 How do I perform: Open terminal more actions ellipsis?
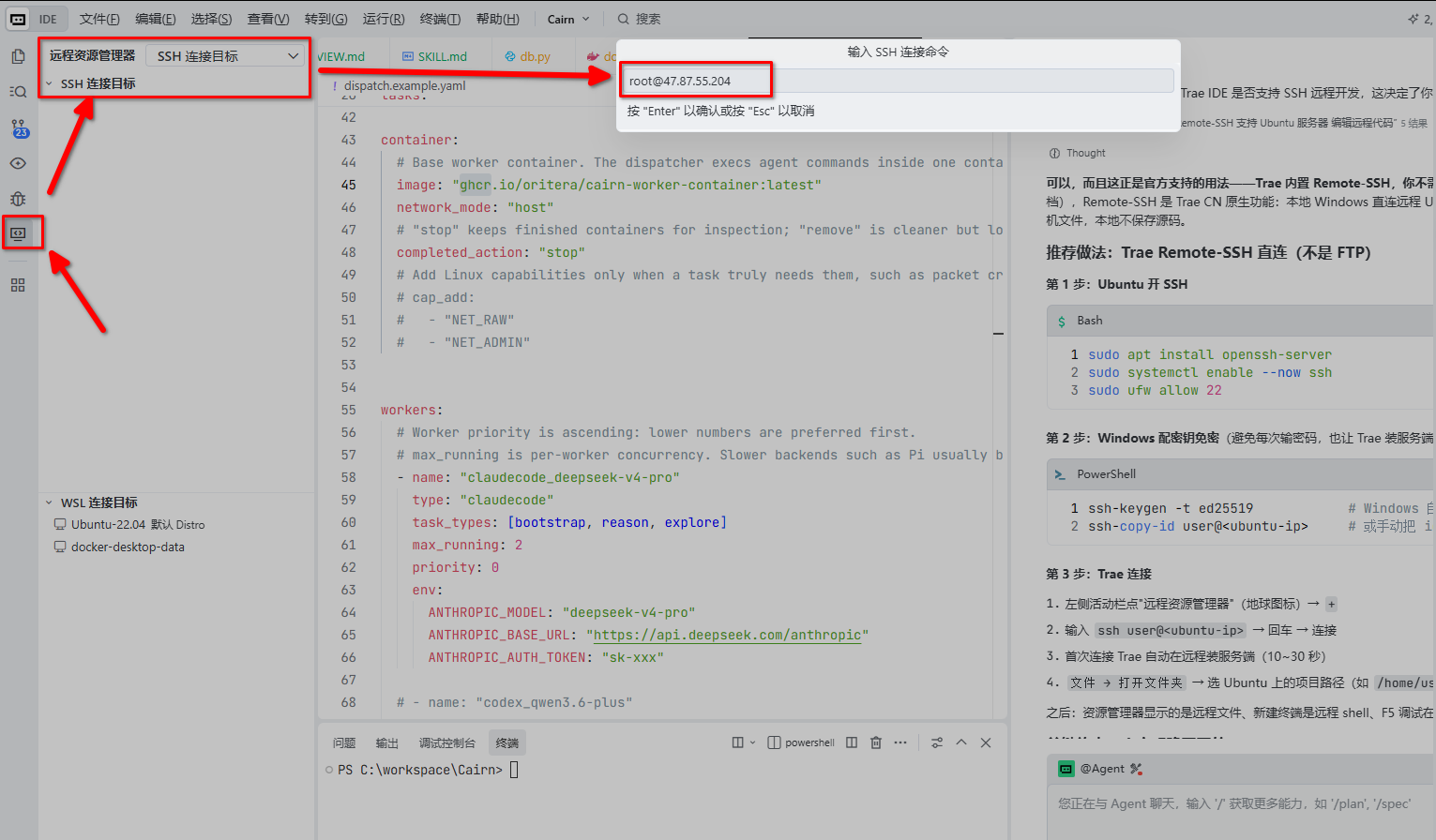[900, 742]
